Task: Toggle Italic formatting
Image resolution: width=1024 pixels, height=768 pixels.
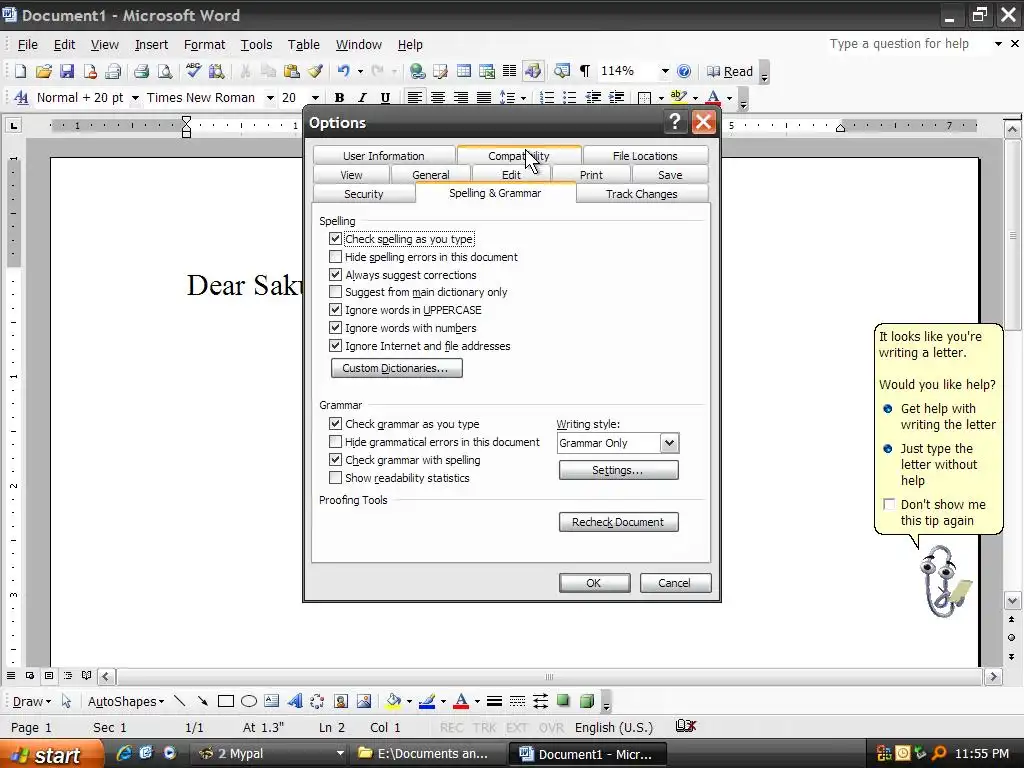Action: click(x=362, y=98)
